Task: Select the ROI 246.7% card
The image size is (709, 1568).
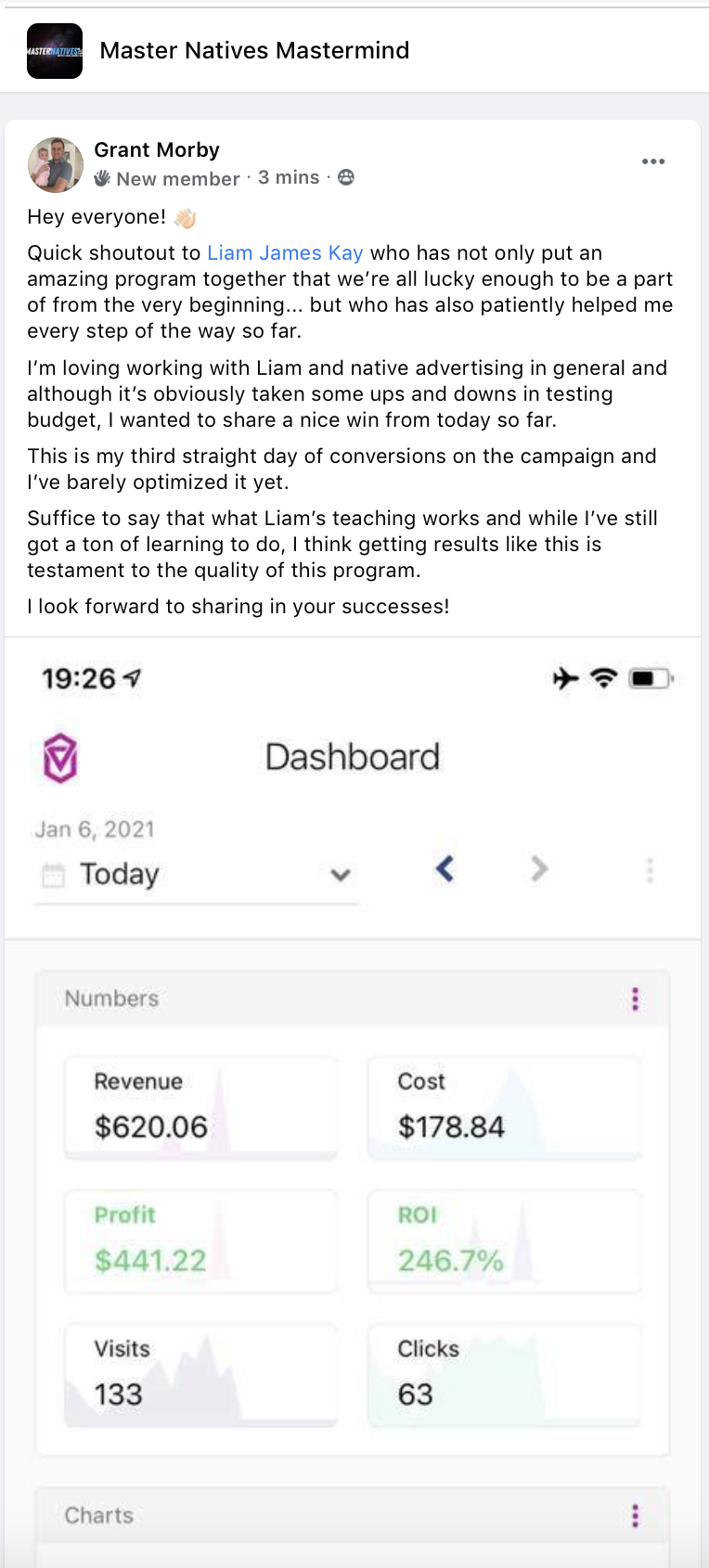Action: pos(504,1241)
